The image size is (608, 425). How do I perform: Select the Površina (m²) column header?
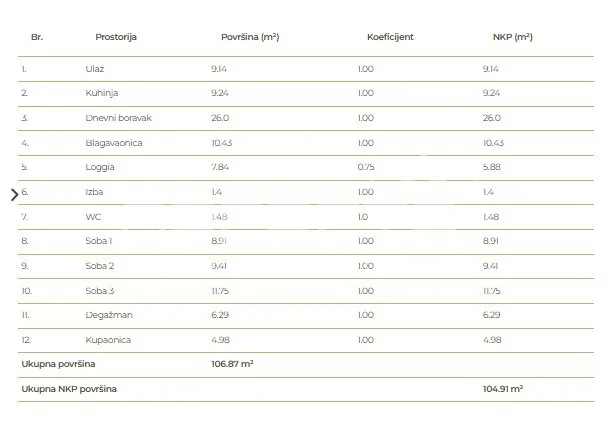250,37
